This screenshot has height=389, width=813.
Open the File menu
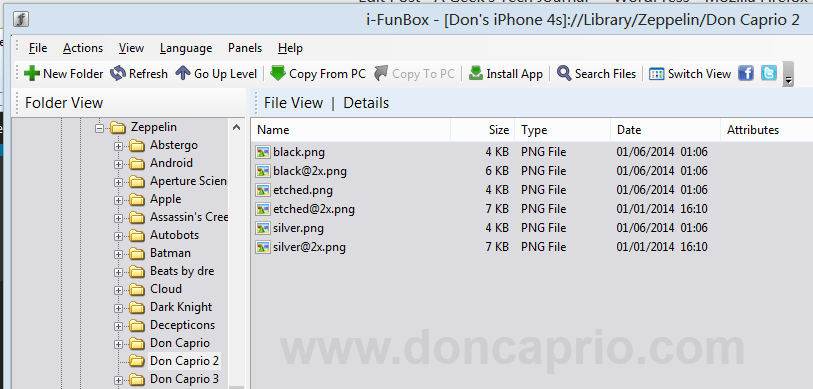tap(38, 48)
